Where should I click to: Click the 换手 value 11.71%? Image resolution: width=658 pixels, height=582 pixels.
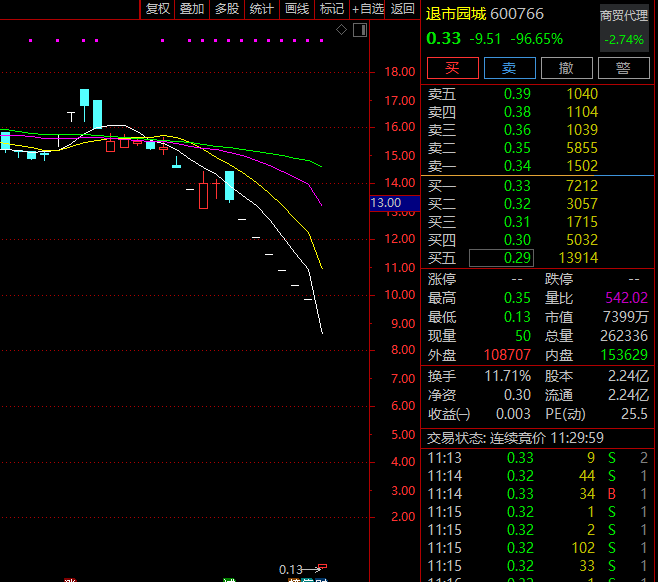(x=508, y=376)
